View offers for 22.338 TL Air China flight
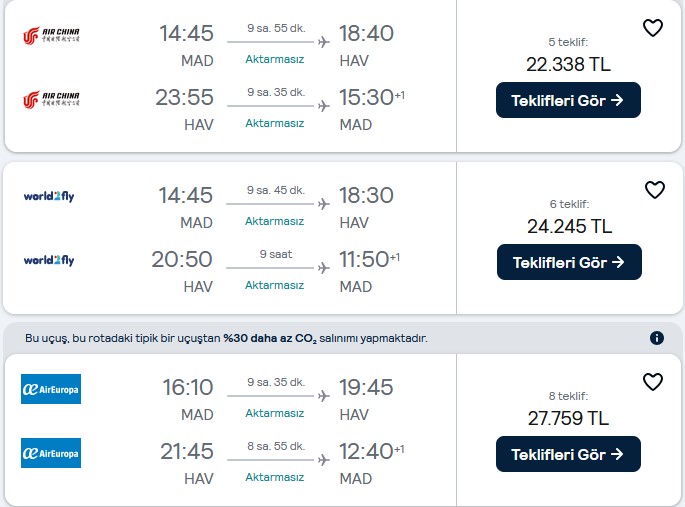Screen dimensions: 685x507 (568, 100)
